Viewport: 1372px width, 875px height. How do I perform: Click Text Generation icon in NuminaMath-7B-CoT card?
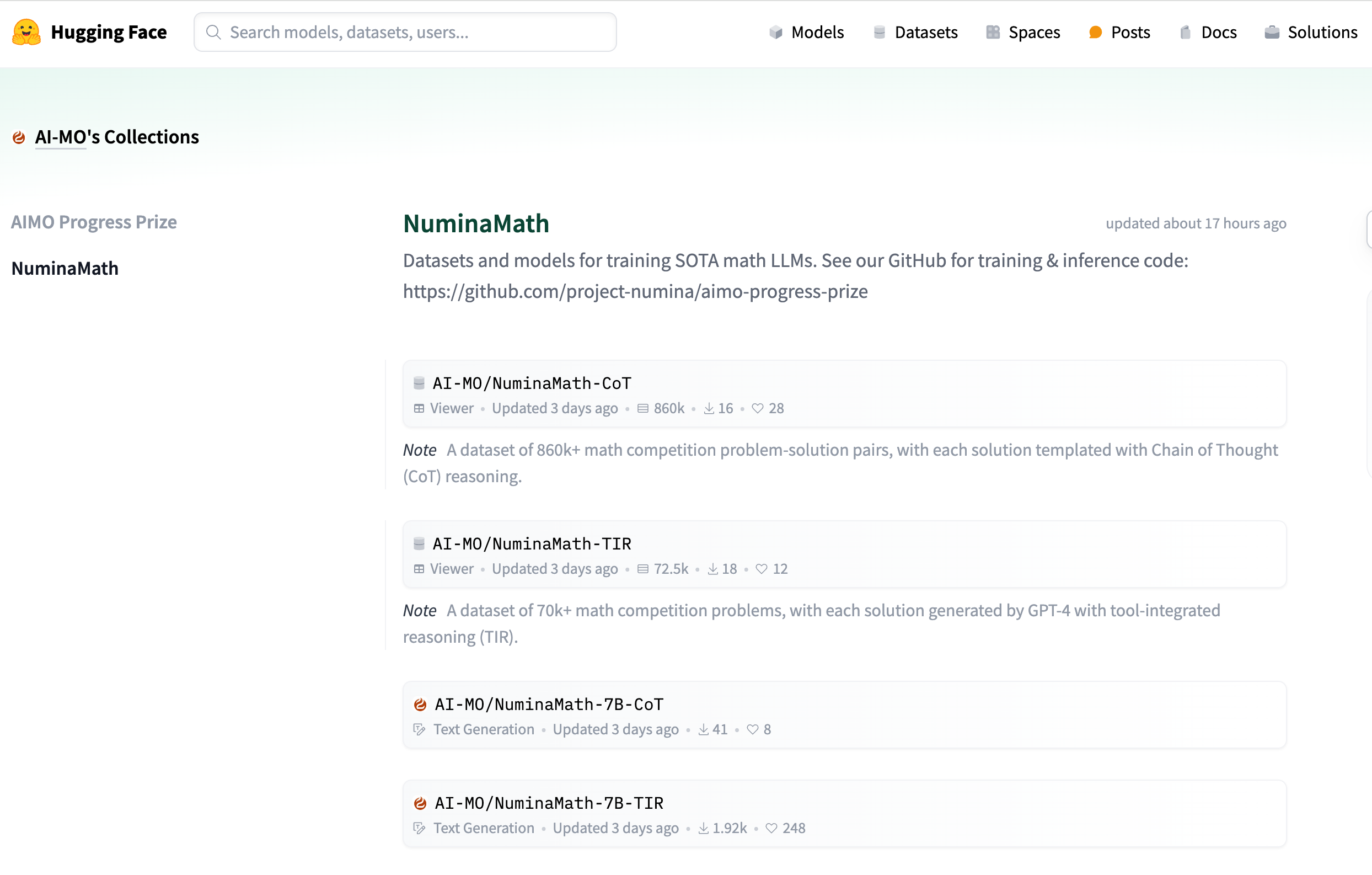click(419, 730)
